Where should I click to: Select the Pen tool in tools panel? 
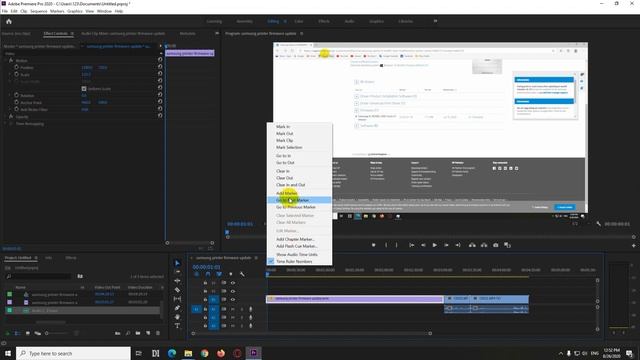pyautogui.click(x=177, y=308)
